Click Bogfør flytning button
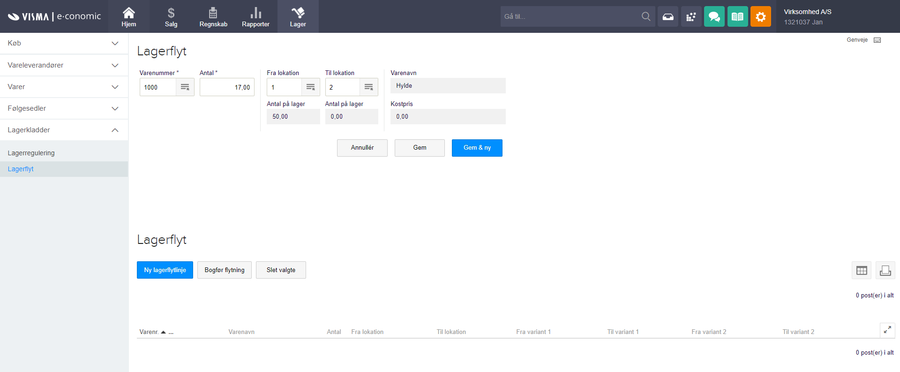The image size is (900, 372). tap(224, 270)
